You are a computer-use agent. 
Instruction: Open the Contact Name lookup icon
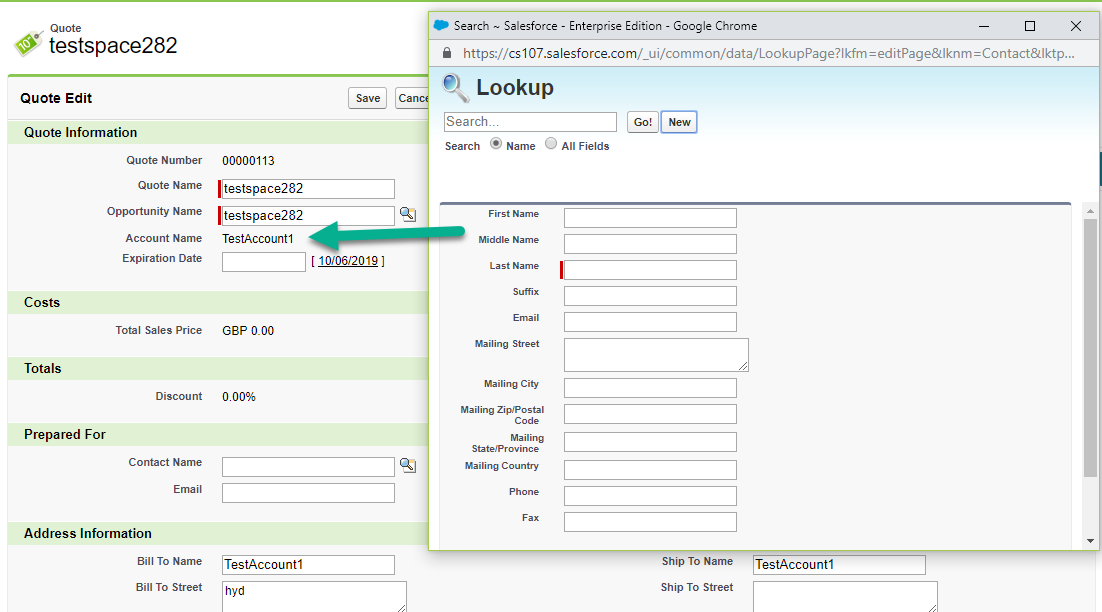(408, 465)
